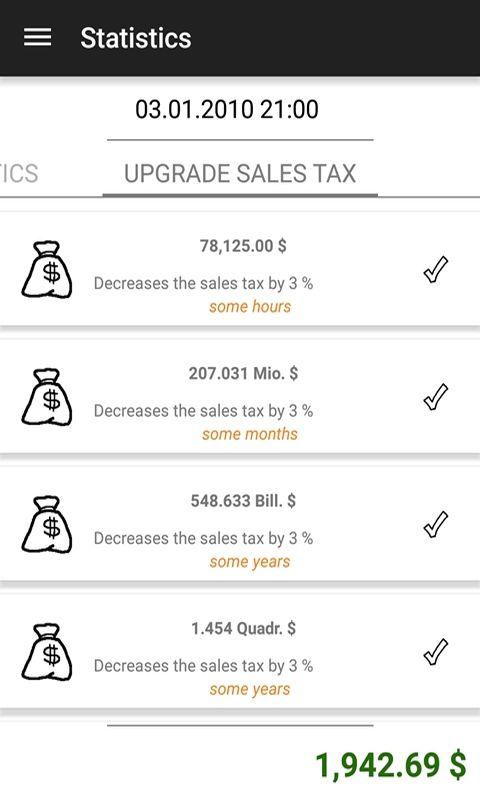Screen dimensions: 480x800
Task: Click the Statistics title in header
Action: point(136,38)
